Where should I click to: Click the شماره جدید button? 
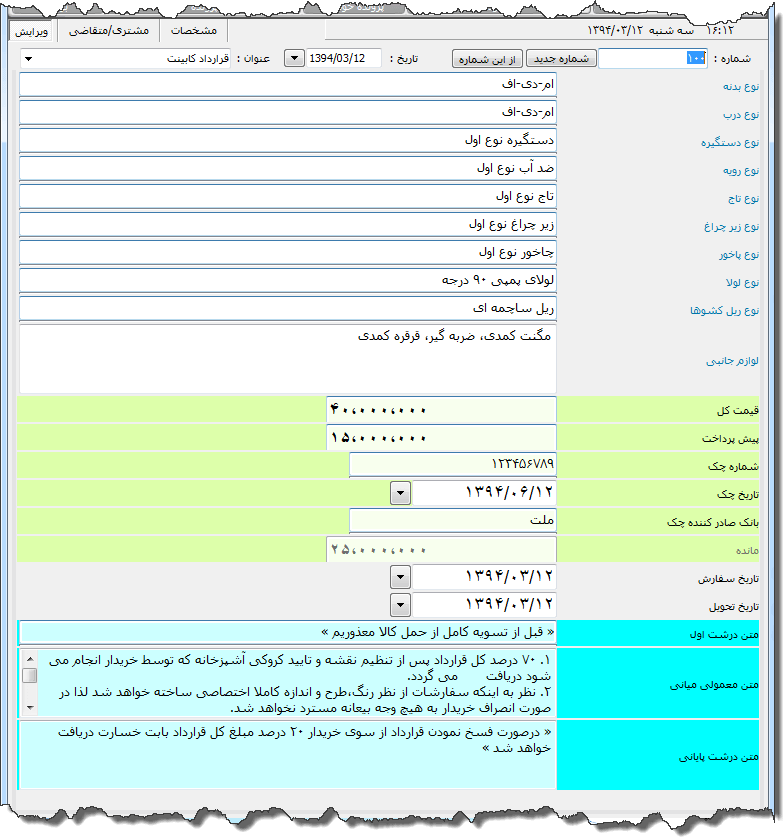(x=561, y=59)
